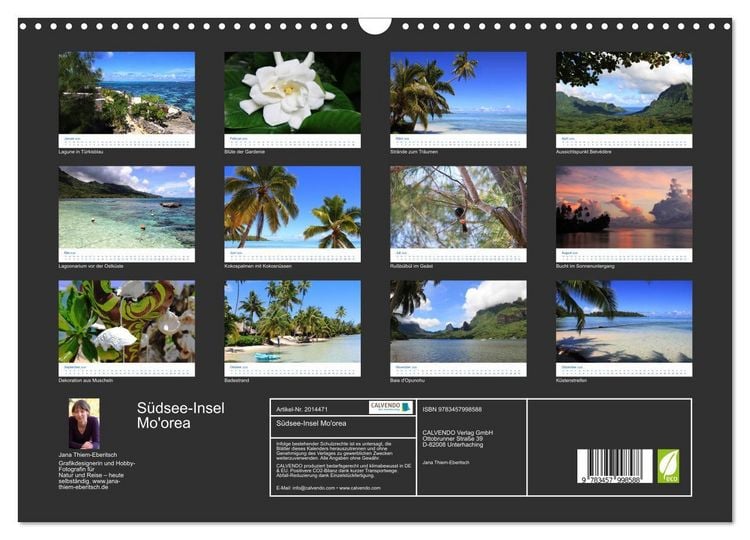Image resolution: width=750 pixels, height=540 pixels.
Task: Click the 'Bucht im Sonnenuntergang' caption
Action: pyautogui.click(x=585, y=266)
